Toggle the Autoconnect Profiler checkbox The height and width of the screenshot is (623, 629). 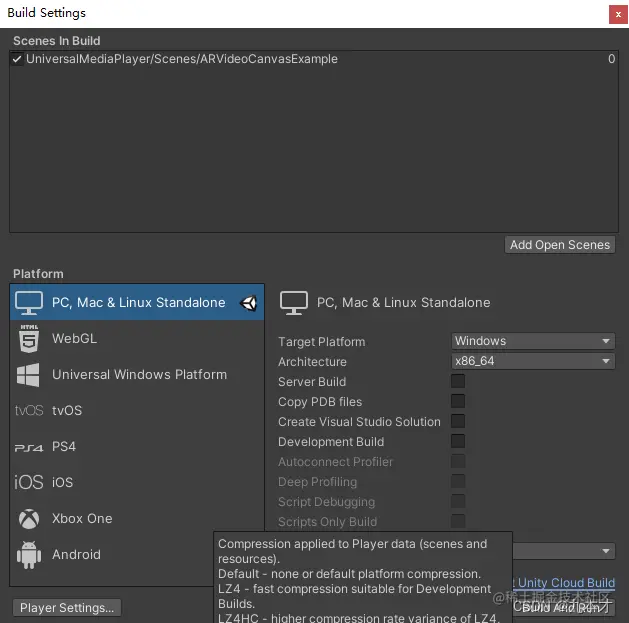[458, 461]
